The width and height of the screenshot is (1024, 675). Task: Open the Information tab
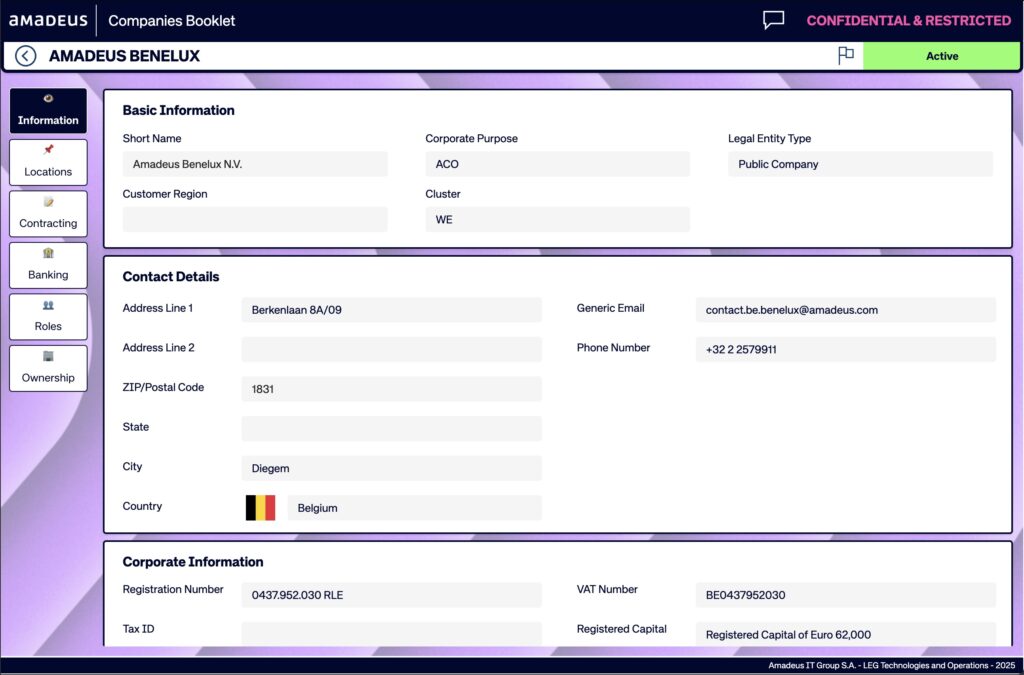(48, 110)
